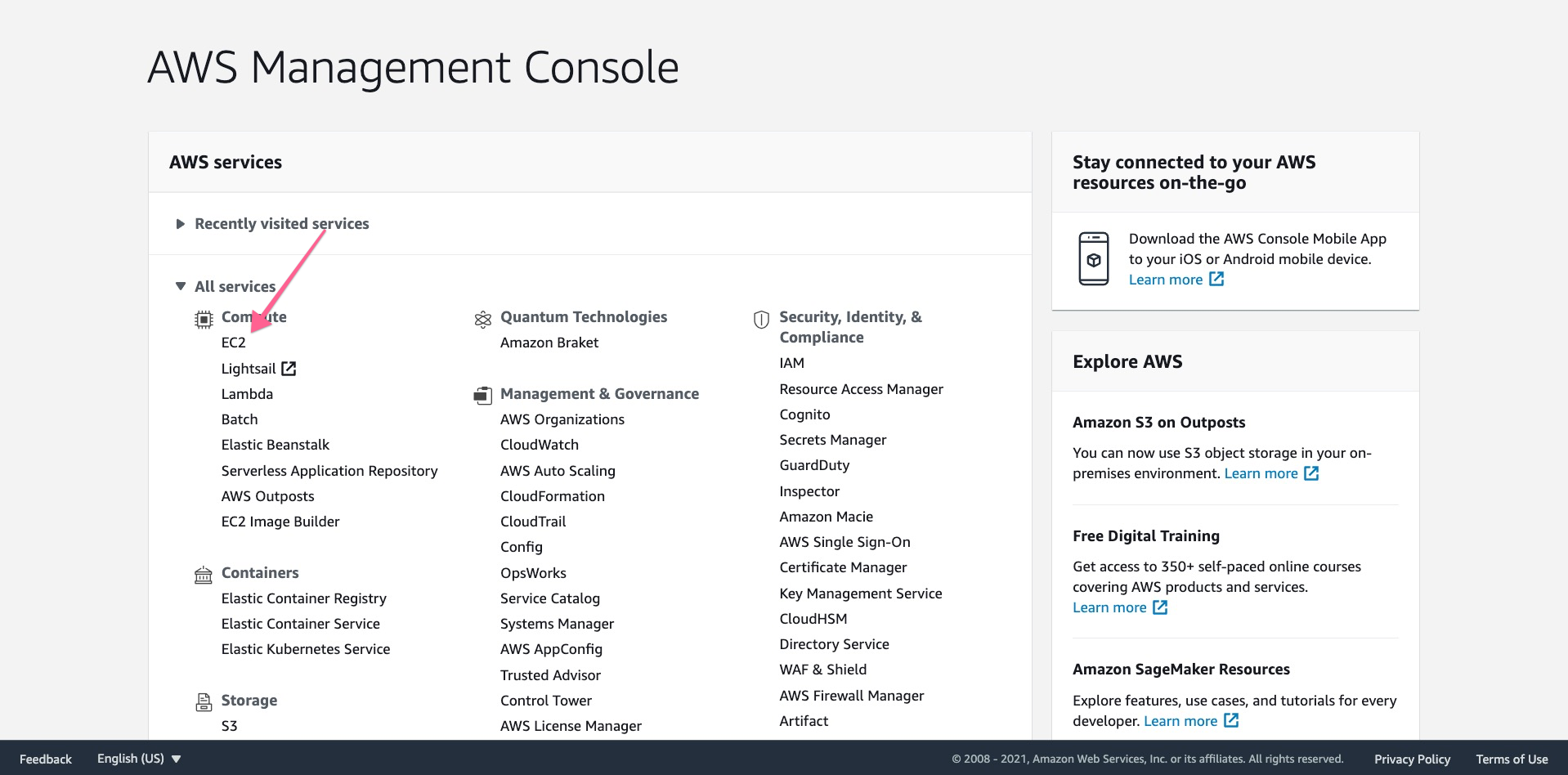Viewport: 1568px width, 775px height.
Task: Open CloudHSM
Action: coord(813,619)
